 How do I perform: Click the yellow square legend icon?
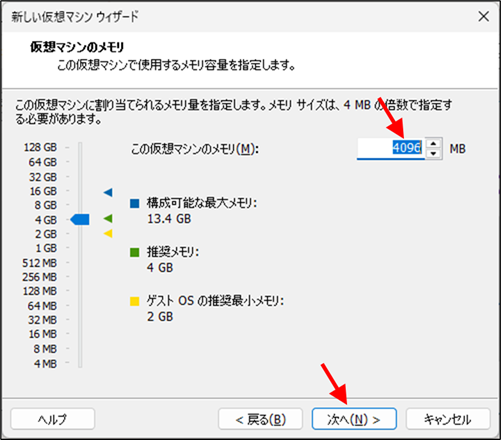tap(135, 301)
